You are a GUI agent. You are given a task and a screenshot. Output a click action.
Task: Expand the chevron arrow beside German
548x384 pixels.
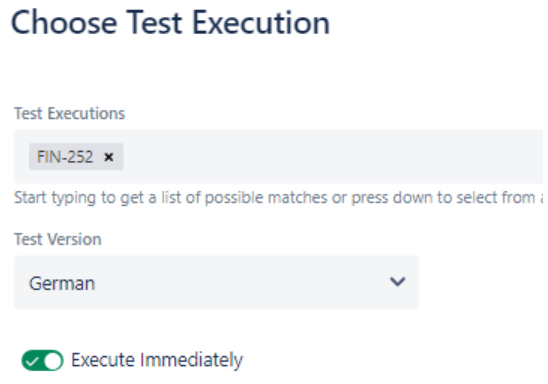(x=397, y=282)
